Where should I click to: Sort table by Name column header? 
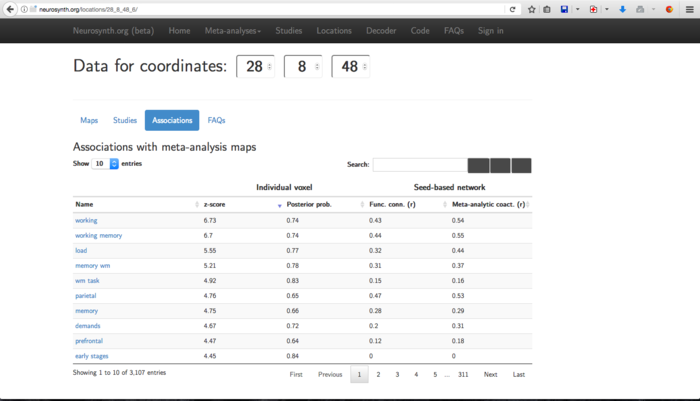click(x=134, y=204)
